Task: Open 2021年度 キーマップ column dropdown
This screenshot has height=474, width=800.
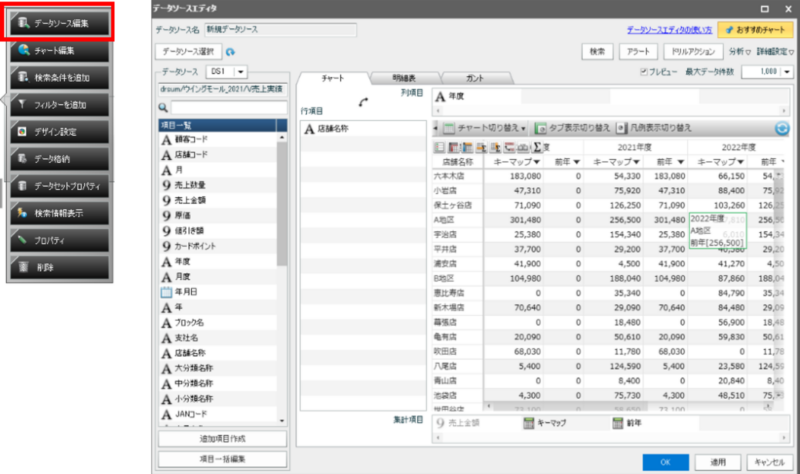Action: [x=636, y=162]
